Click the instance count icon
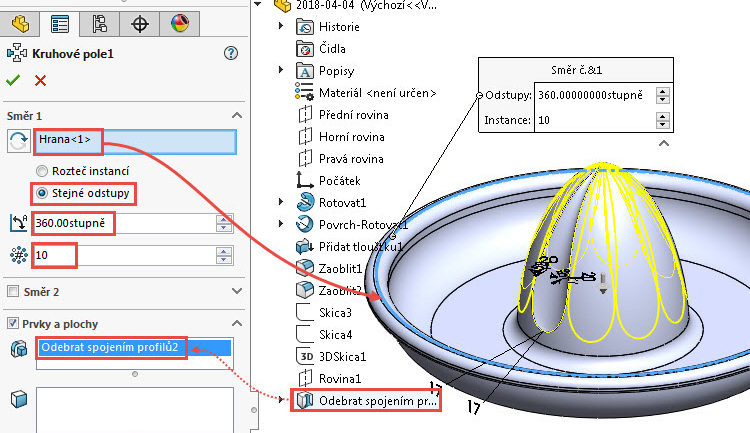750x433 pixels. (x=19, y=255)
